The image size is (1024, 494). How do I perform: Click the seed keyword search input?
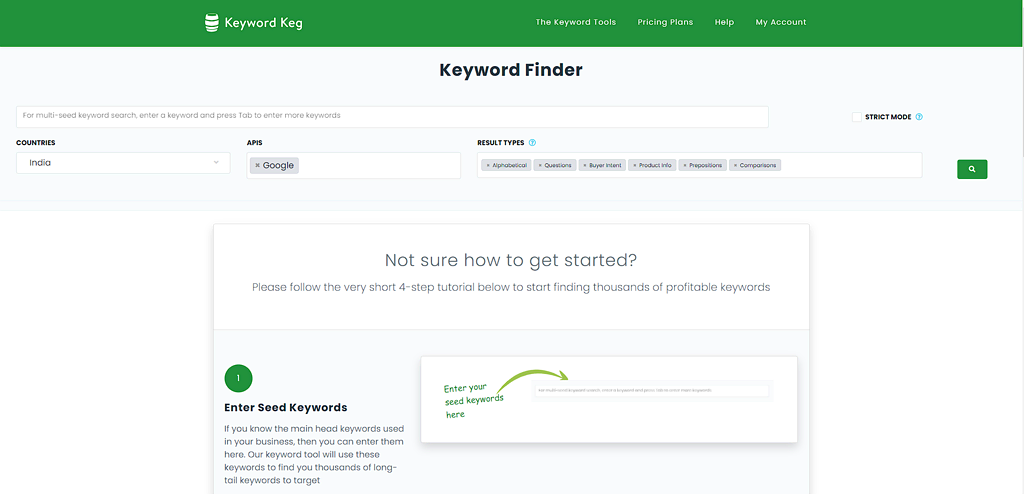coord(392,116)
